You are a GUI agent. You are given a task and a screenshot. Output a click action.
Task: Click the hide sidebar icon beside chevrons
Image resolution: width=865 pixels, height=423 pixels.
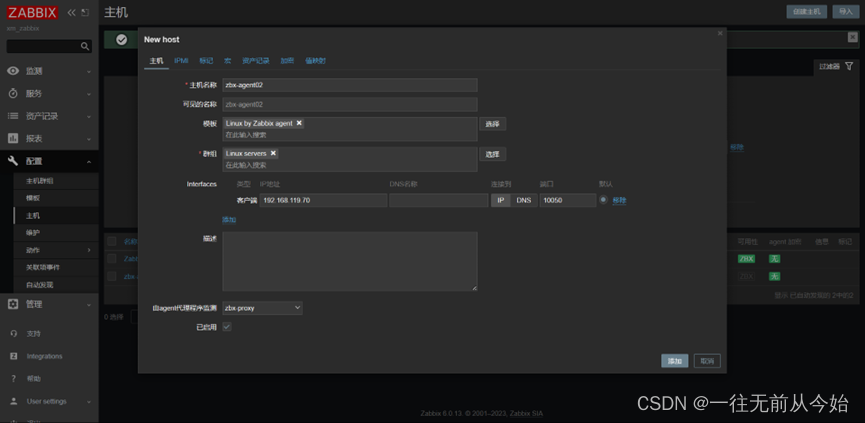point(84,12)
